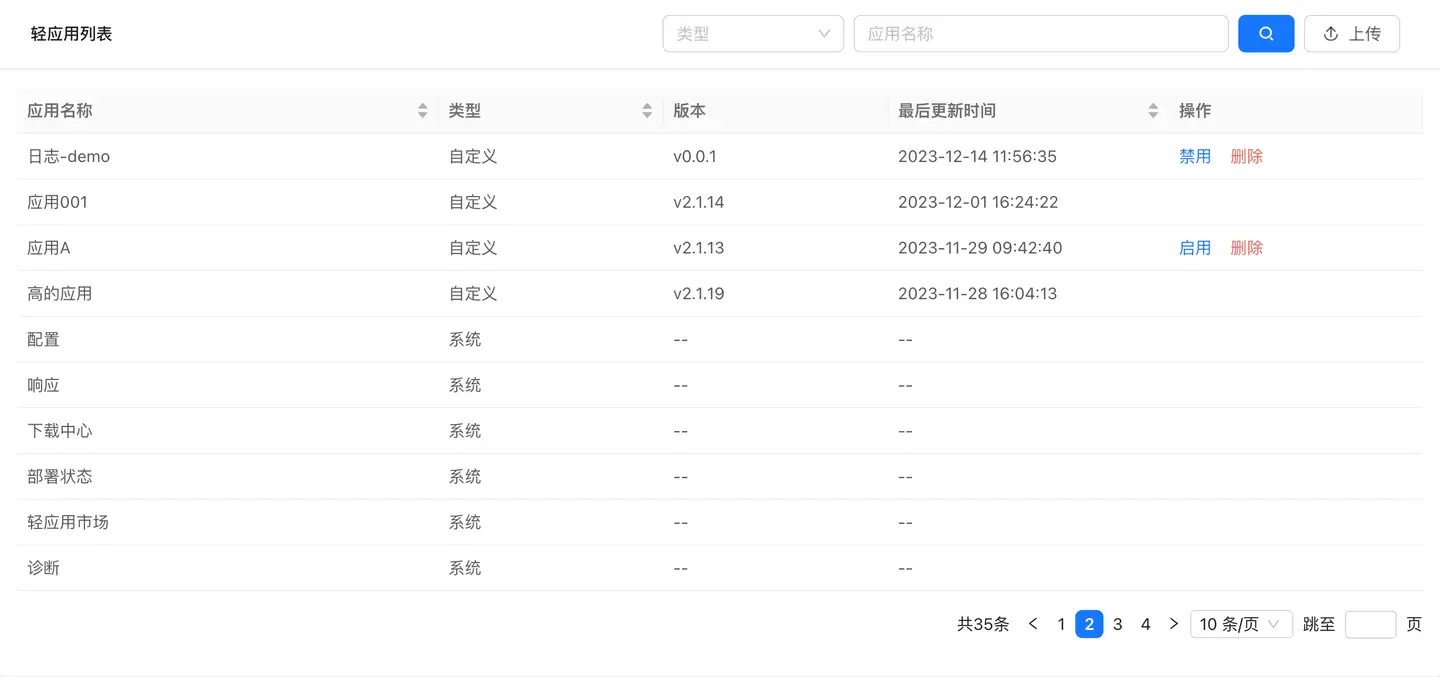Sort by 应用名称 column sorter icon
The image size is (1440, 677).
tap(422, 111)
